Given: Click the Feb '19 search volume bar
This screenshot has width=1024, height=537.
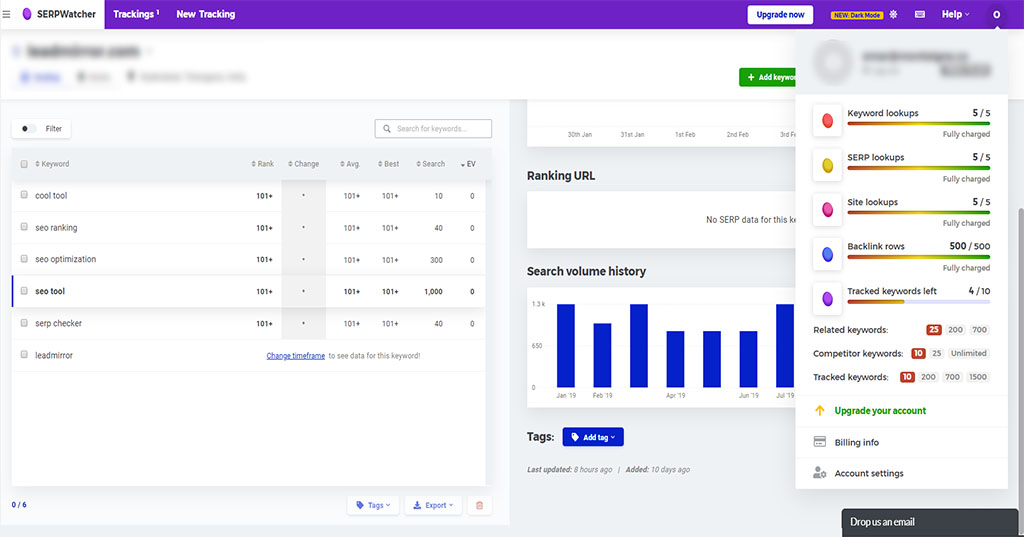Looking at the screenshot, I should tap(602, 355).
